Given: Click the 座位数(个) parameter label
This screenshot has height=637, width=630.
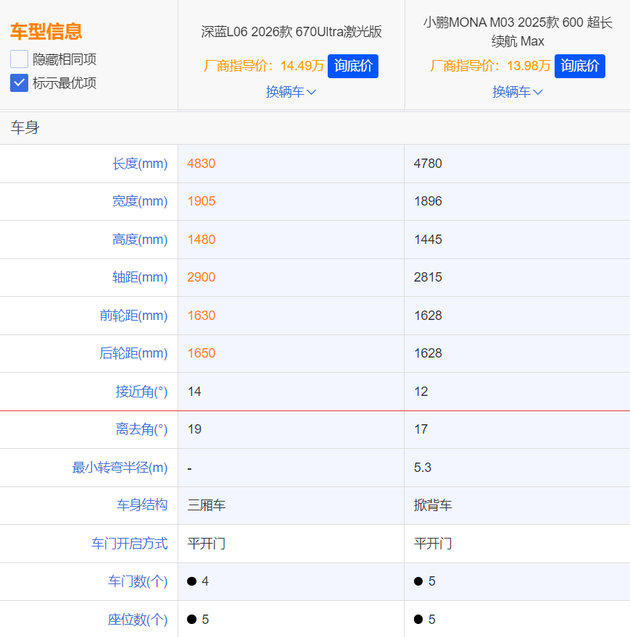Looking at the screenshot, I should (138, 619).
